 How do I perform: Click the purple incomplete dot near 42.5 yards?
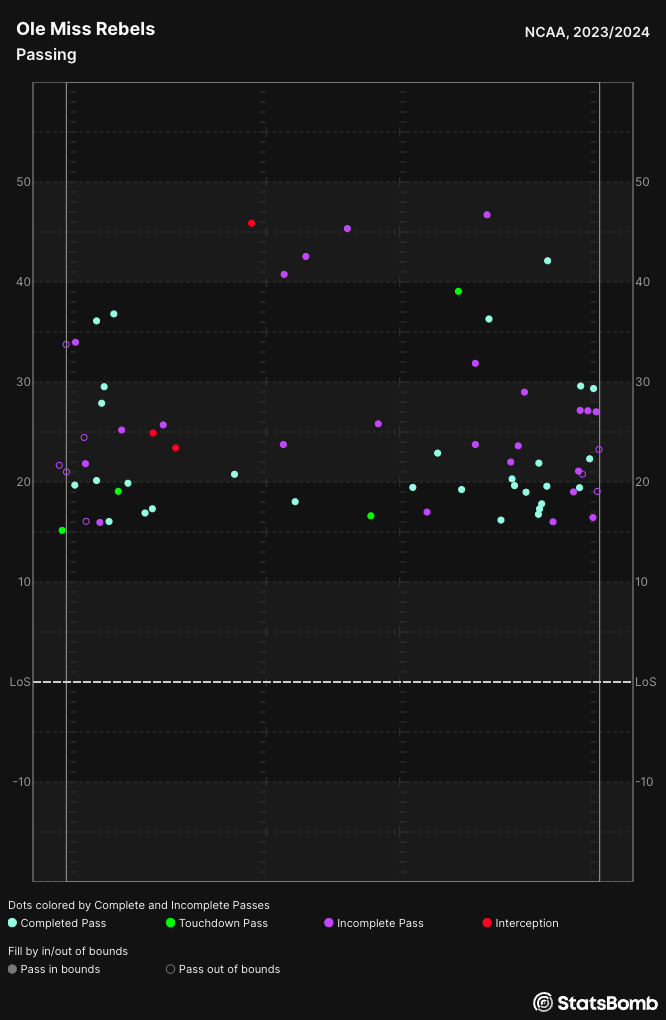306,257
